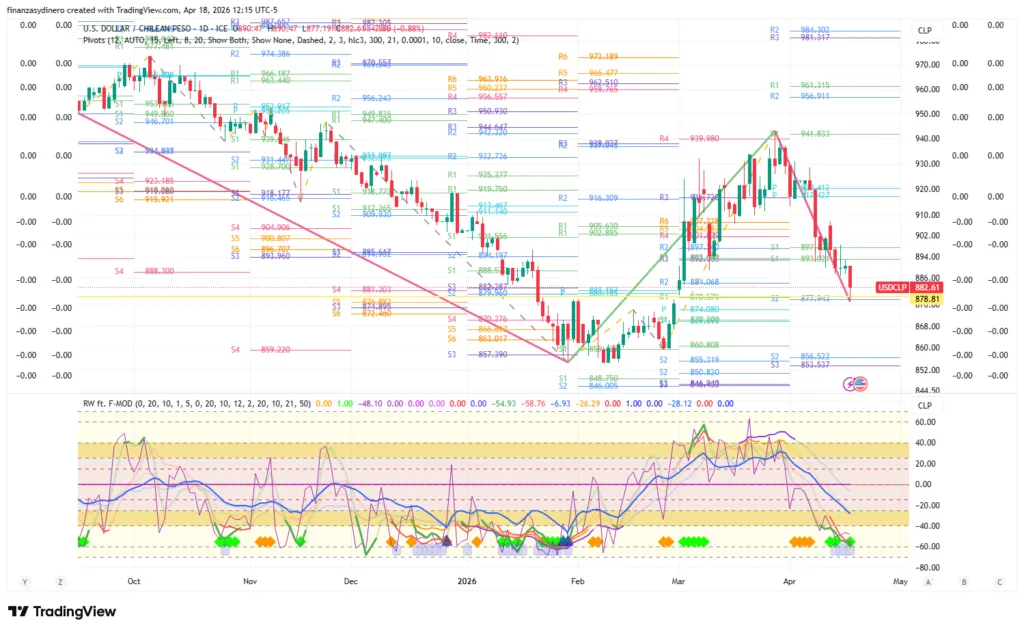This screenshot has height=632, width=1024.
Task: Click the 60.00 level on oscillator scale
Action: 926,422
